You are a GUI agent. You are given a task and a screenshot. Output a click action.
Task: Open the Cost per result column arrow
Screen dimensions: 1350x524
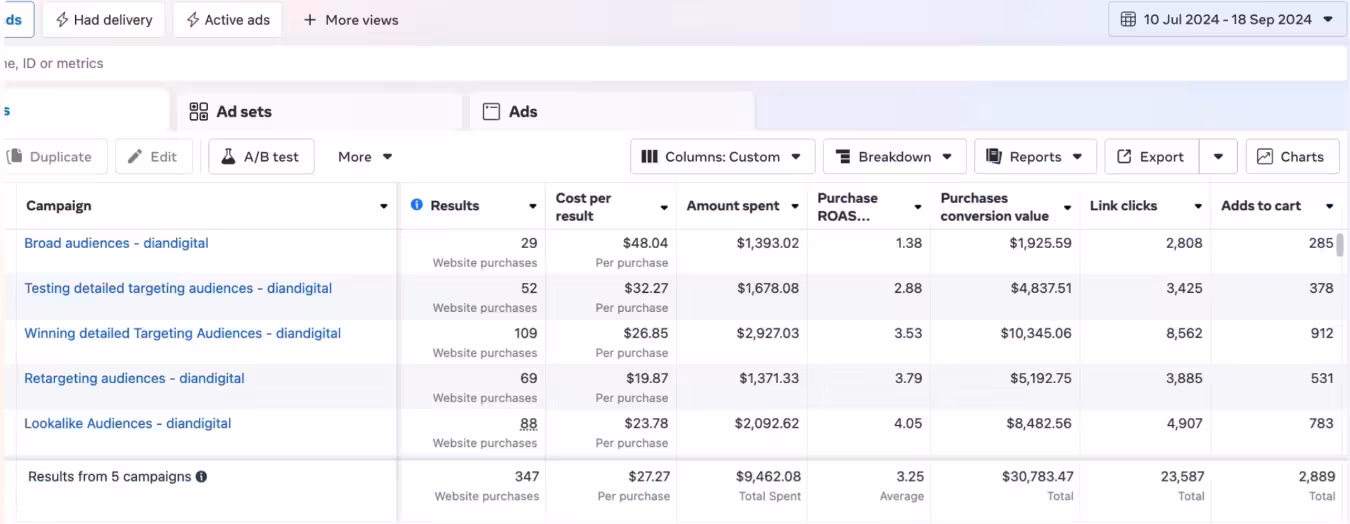[x=664, y=207]
